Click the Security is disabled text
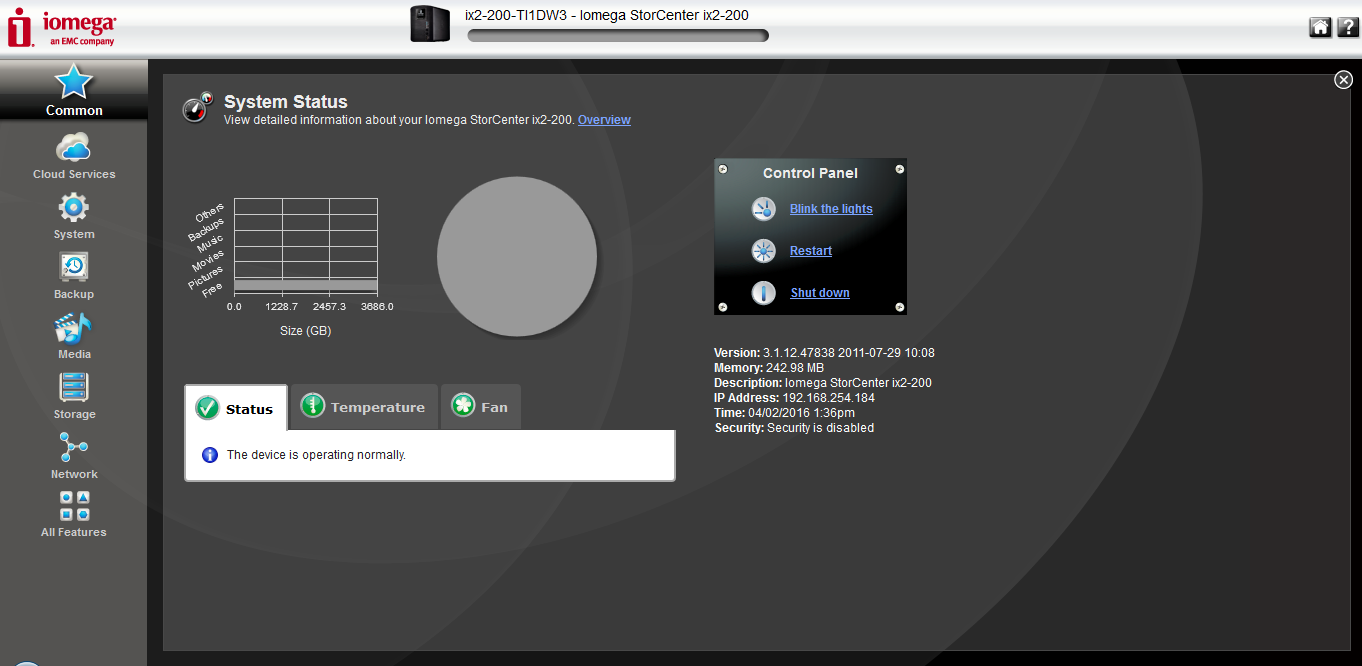Image resolution: width=1362 pixels, height=666 pixels. pos(794,428)
